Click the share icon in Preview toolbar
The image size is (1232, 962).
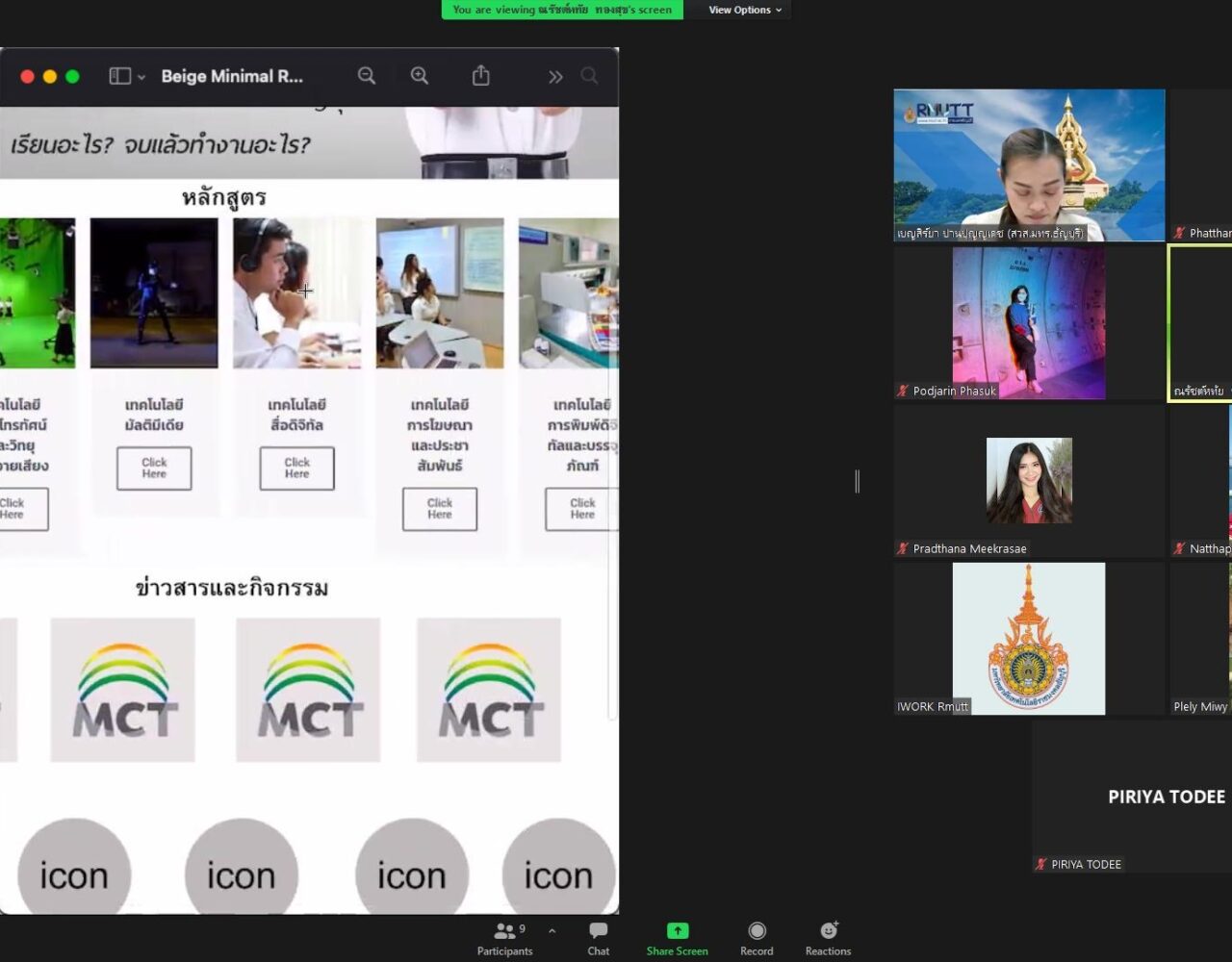[481, 75]
